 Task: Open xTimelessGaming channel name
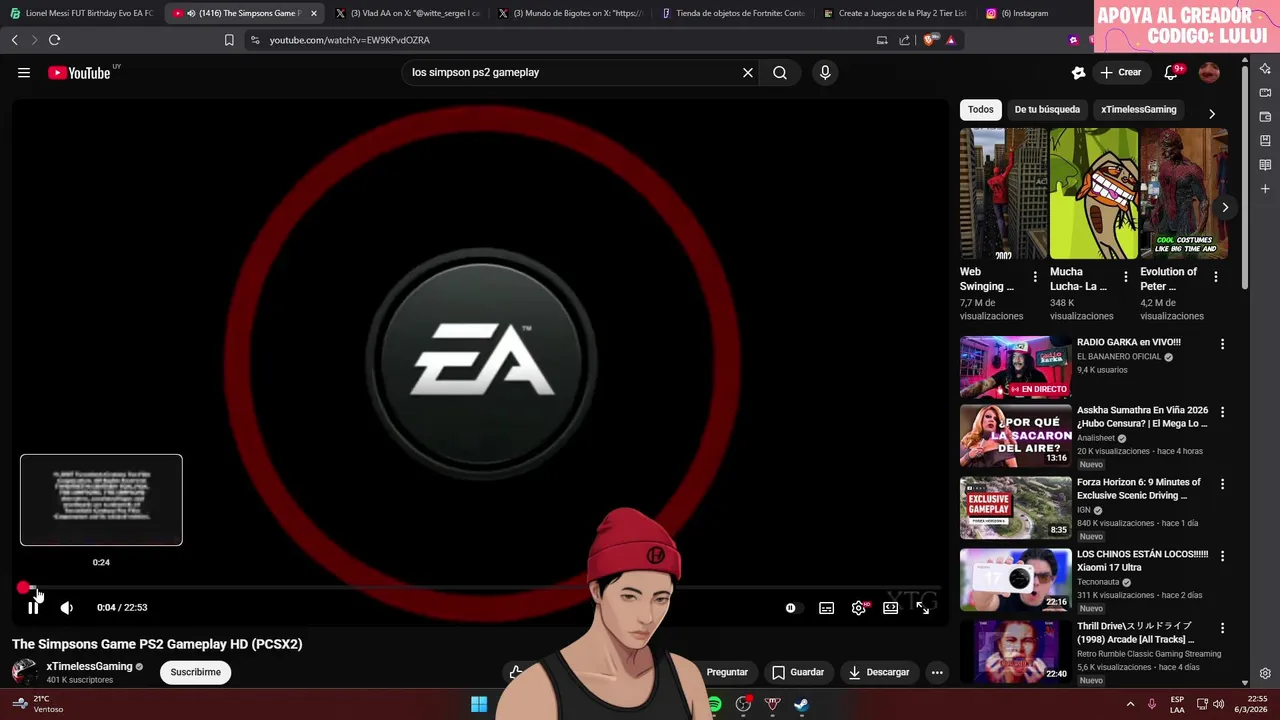coord(89,666)
